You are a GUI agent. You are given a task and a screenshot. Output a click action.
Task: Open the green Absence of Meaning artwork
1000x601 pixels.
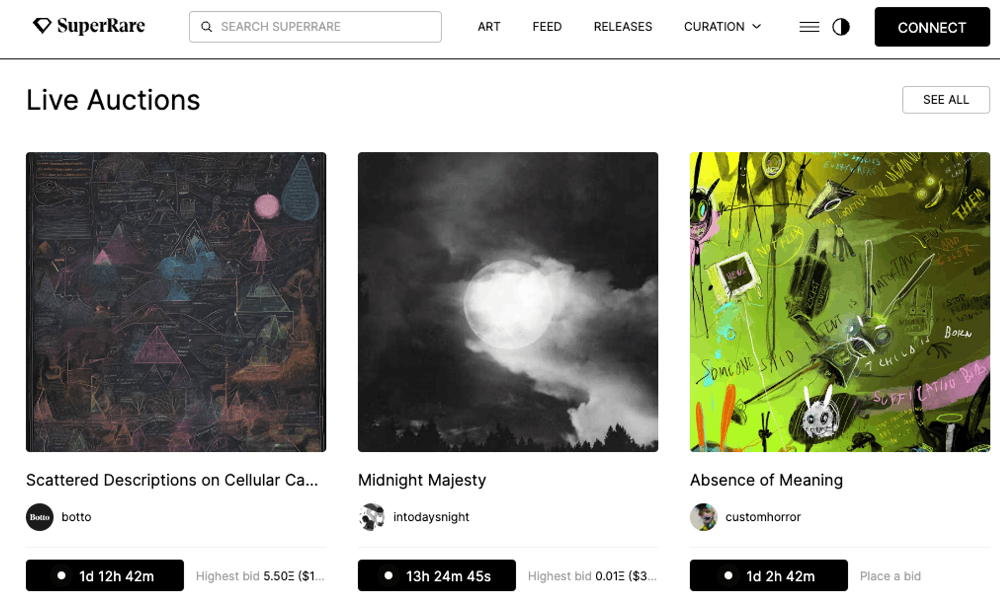[x=840, y=302]
